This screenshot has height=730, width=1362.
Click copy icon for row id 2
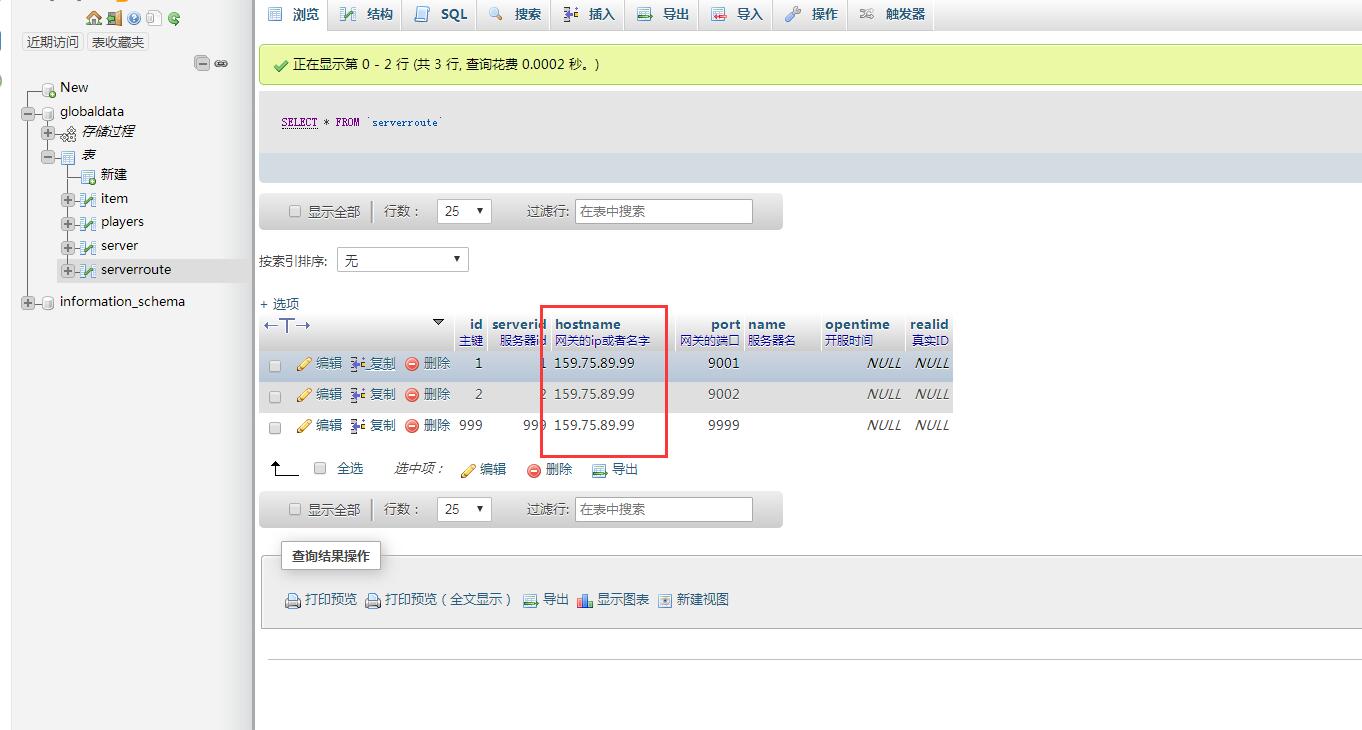(358, 395)
